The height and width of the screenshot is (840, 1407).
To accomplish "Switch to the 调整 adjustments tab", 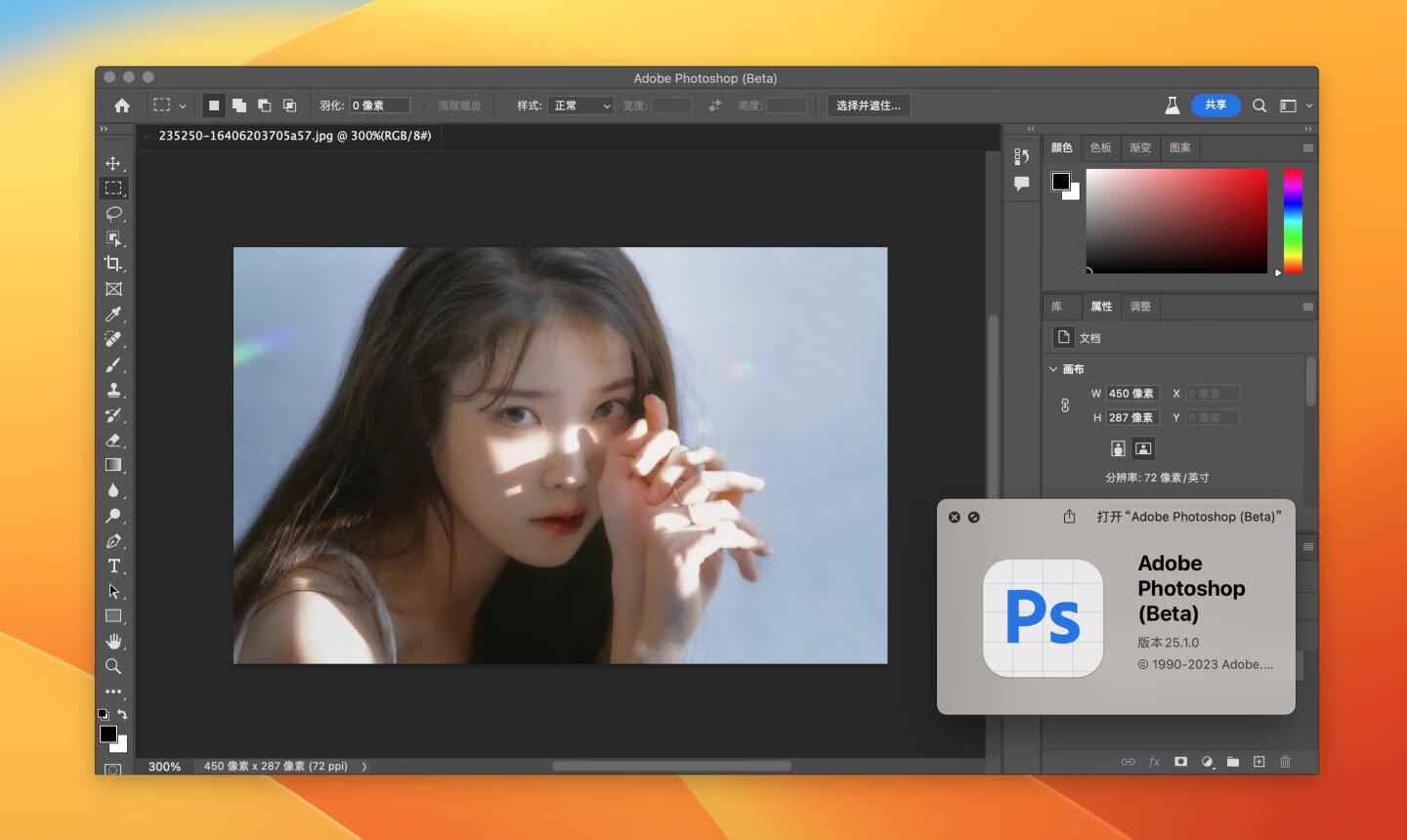I will pyautogui.click(x=1140, y=307).
